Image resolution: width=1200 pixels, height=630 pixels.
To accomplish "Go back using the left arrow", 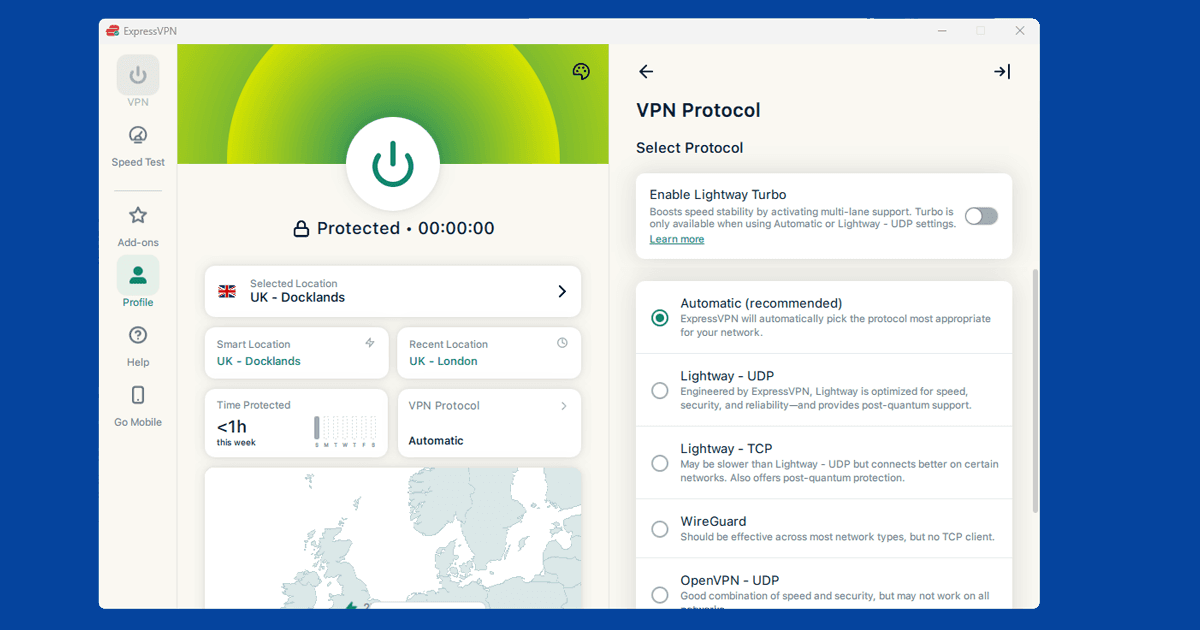I will pyautogui.click(x=646, y=71).
